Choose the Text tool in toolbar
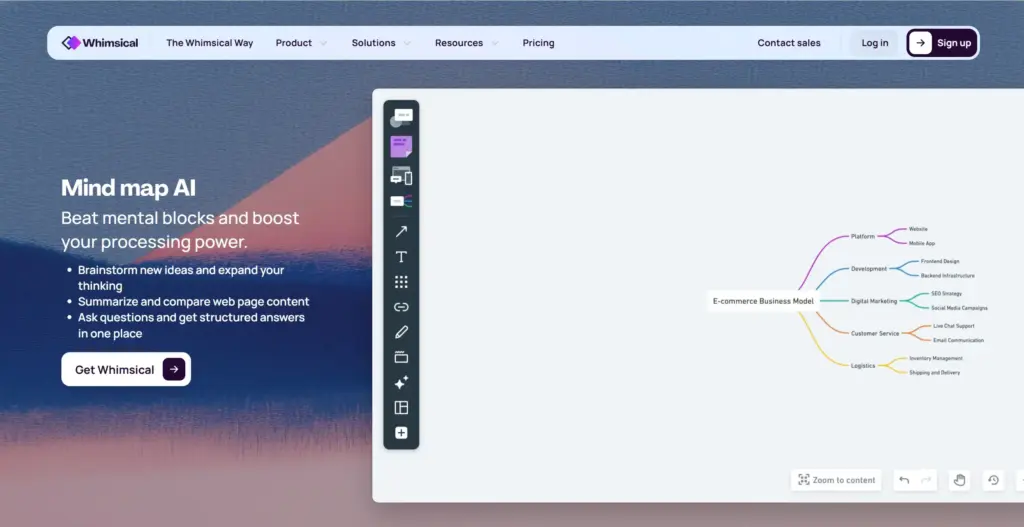The image size is (1024, 527). tap(401, 257)
